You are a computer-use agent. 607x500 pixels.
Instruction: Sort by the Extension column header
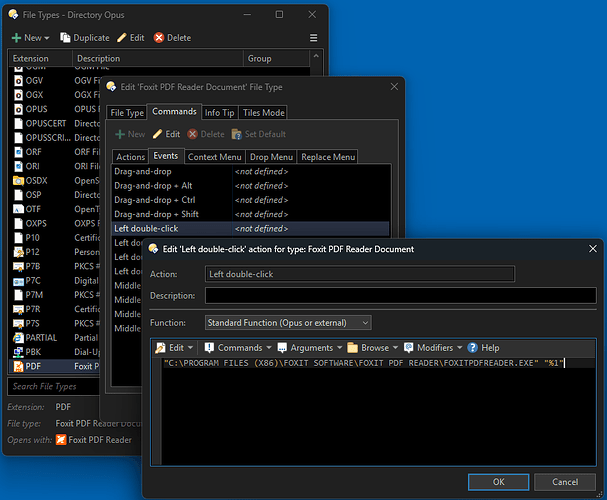click(41, 58)
